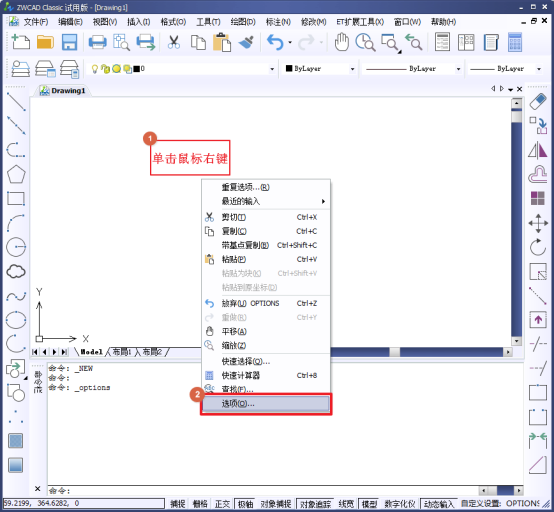Switch to the Model tab
This screenshot has width=554, height=512.
pos(91,352)
